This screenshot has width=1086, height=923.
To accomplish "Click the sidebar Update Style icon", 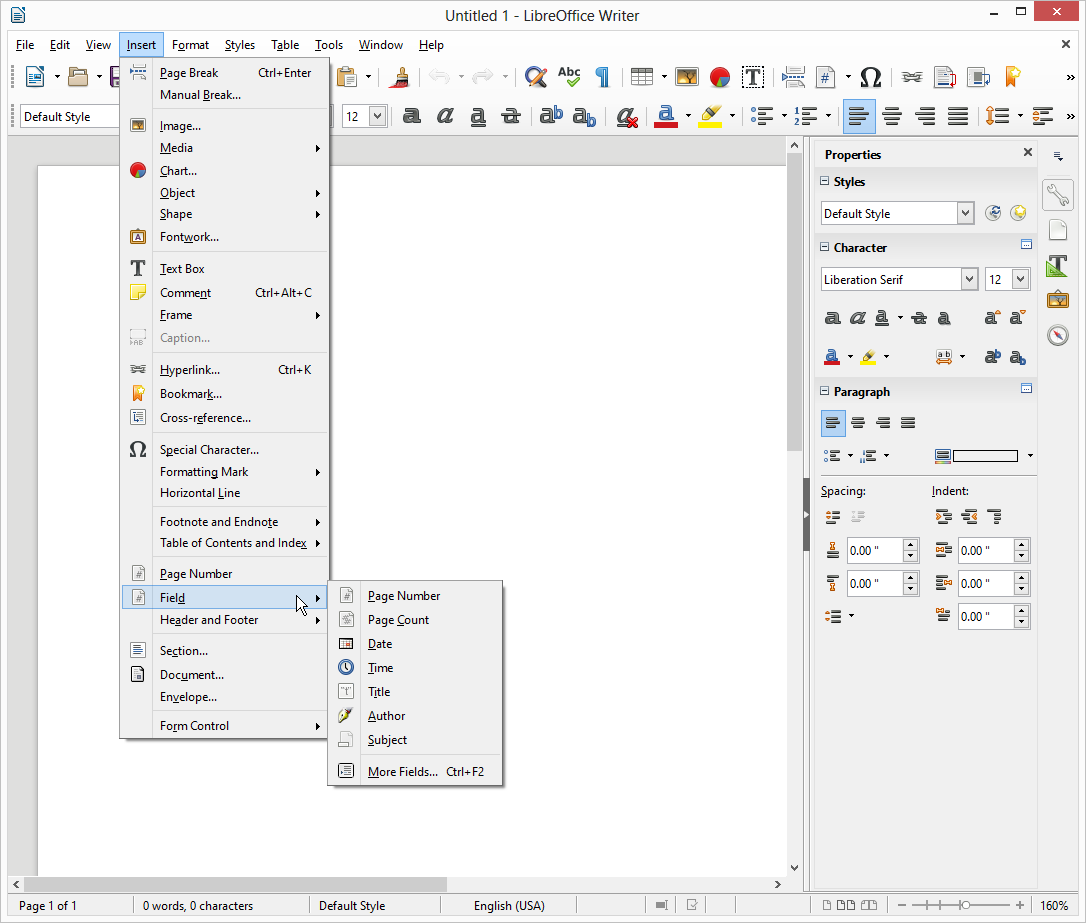I will click(992, 213).
